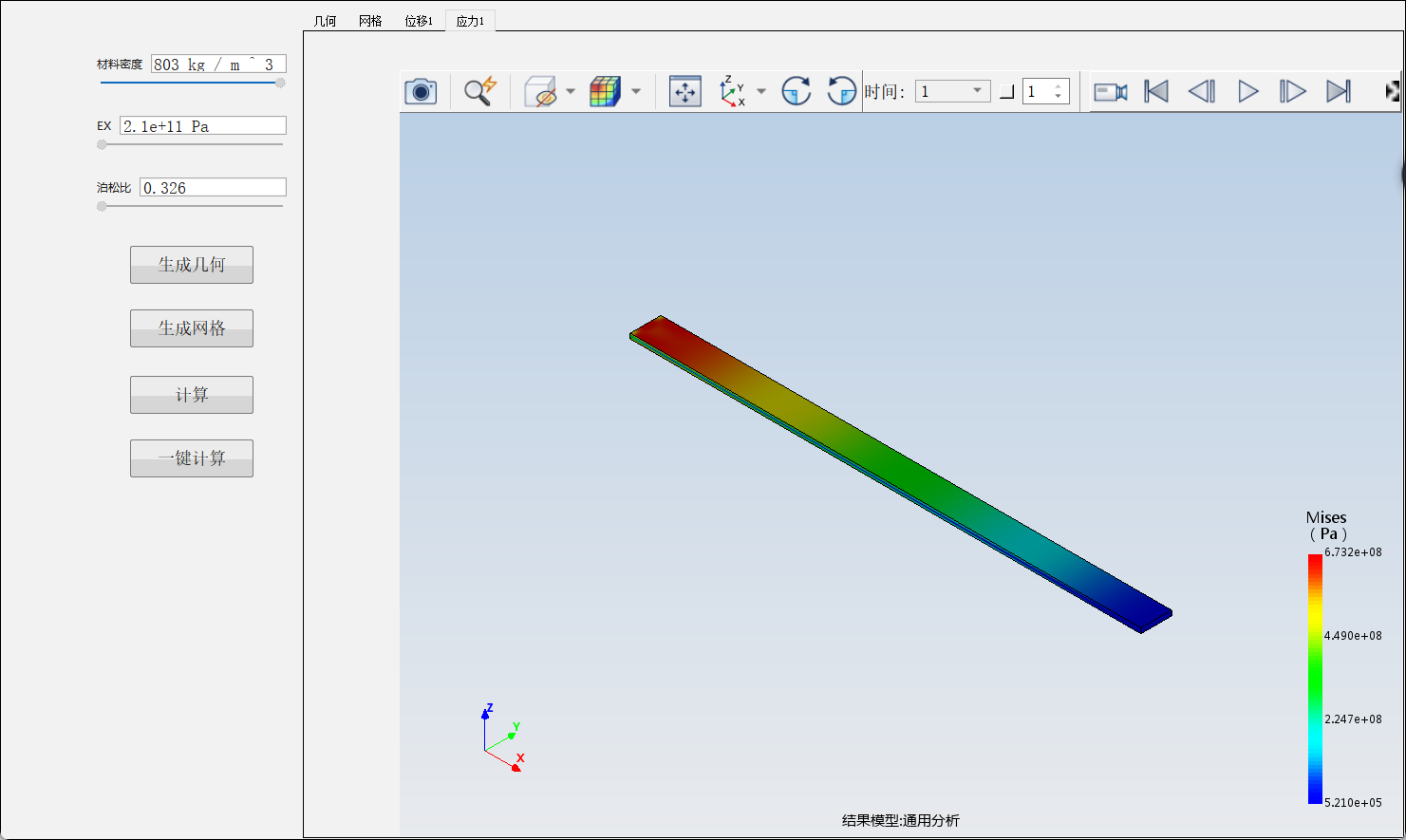
Task: Switch to the 位移1 tab
Action: coord(419,21)
